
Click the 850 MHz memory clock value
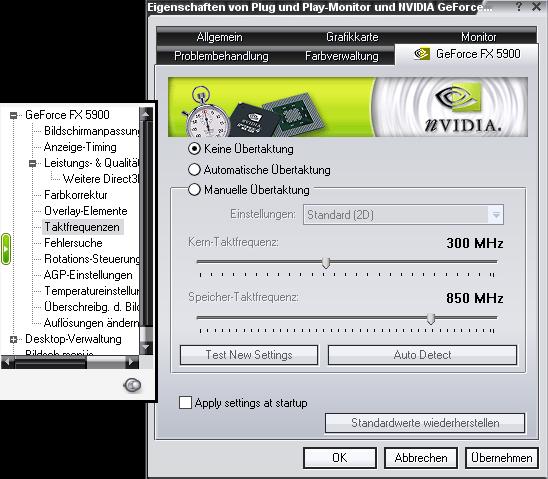coord(475,298)
